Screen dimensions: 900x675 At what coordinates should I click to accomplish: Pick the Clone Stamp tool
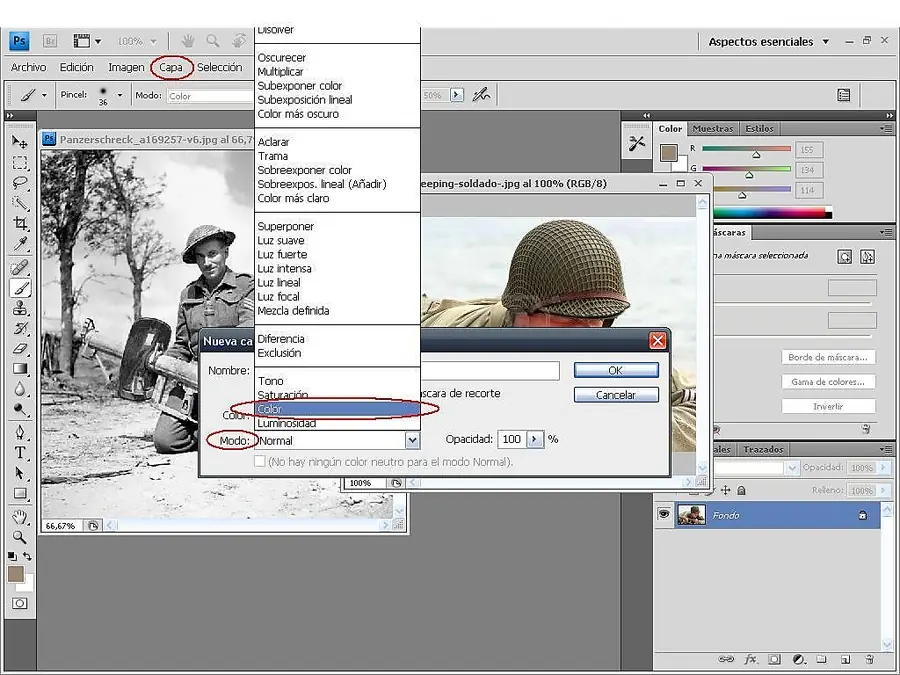click(x=20, y=309)
